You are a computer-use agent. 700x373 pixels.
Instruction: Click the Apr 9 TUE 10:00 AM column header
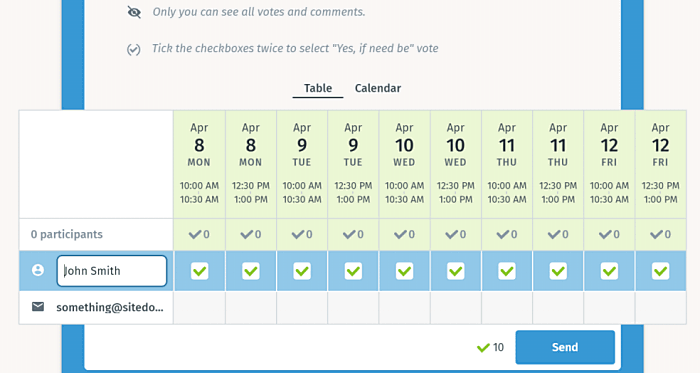pos(302,164)
